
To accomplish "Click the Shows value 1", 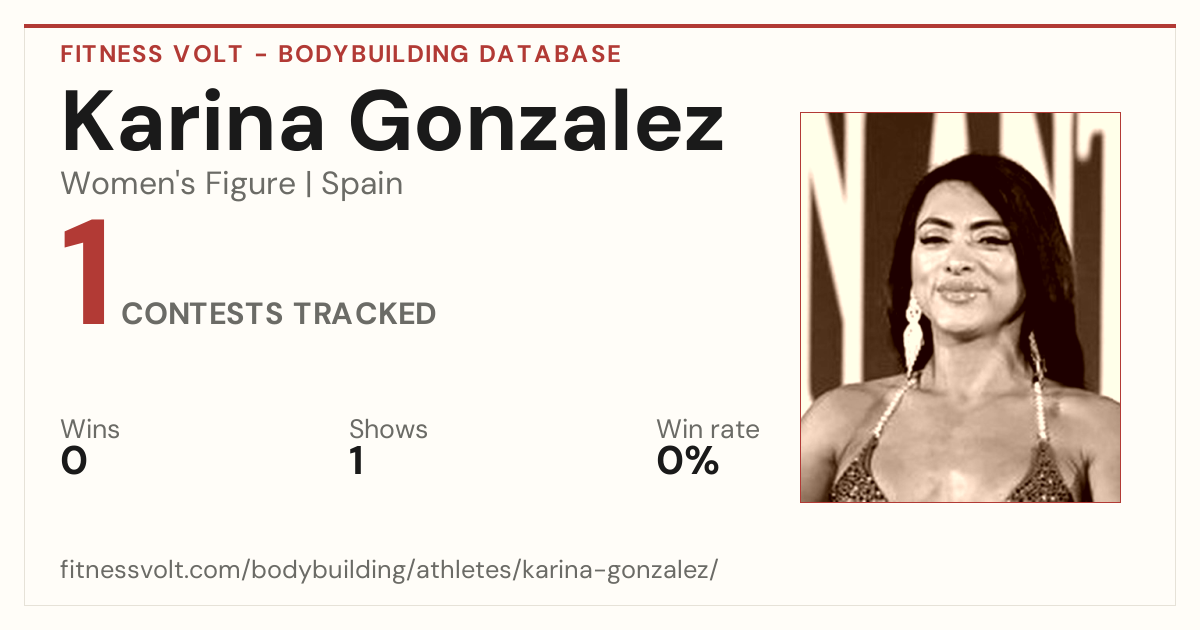I will (356, 461).
